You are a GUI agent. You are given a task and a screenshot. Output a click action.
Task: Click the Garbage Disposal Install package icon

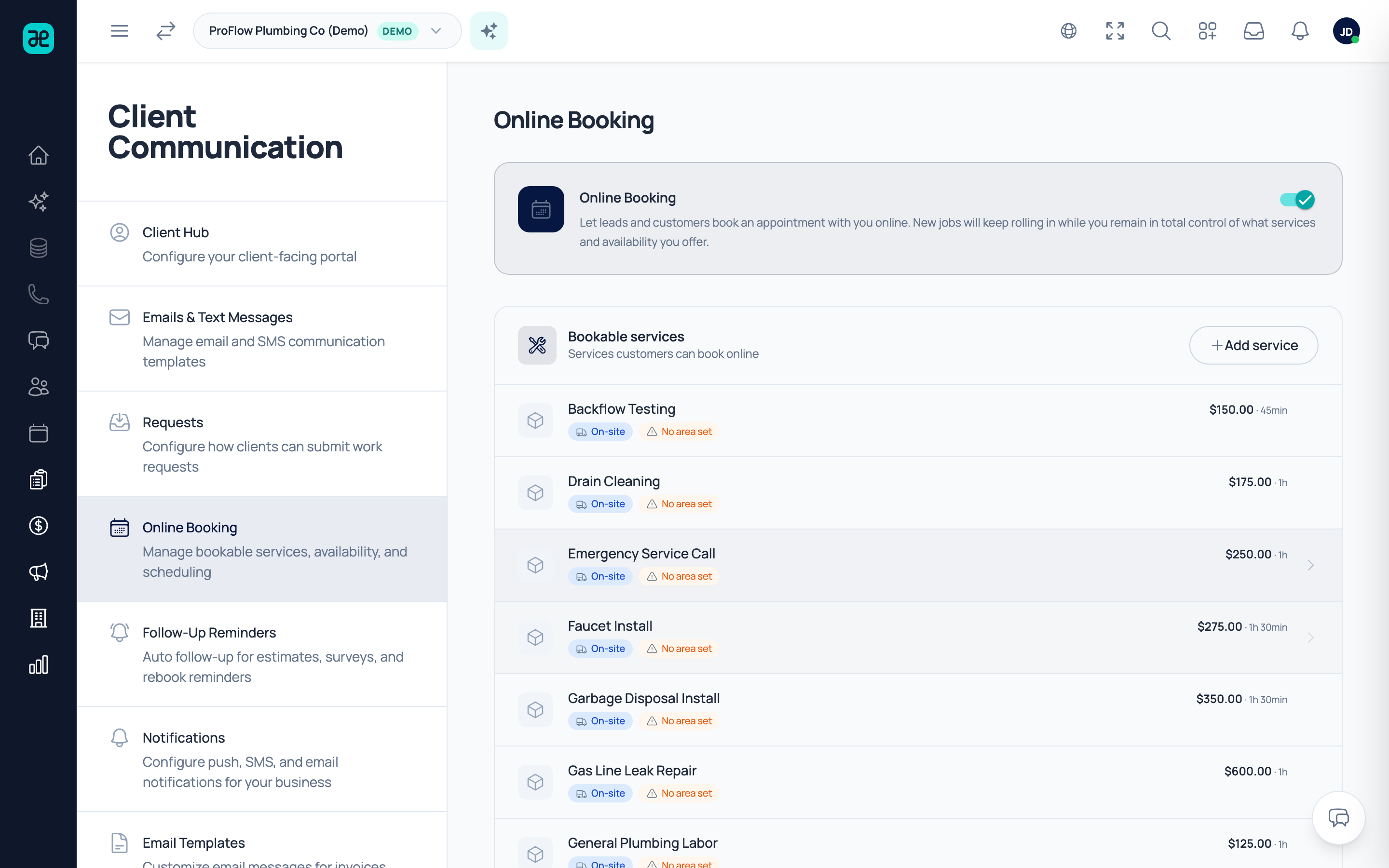535,710
